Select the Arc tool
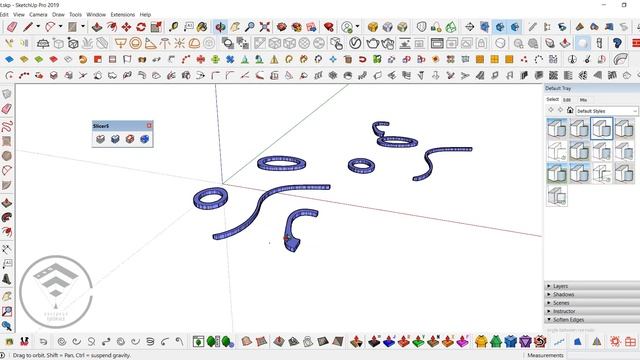This screenshot has width=640, height=360. [x=50, y=27]
